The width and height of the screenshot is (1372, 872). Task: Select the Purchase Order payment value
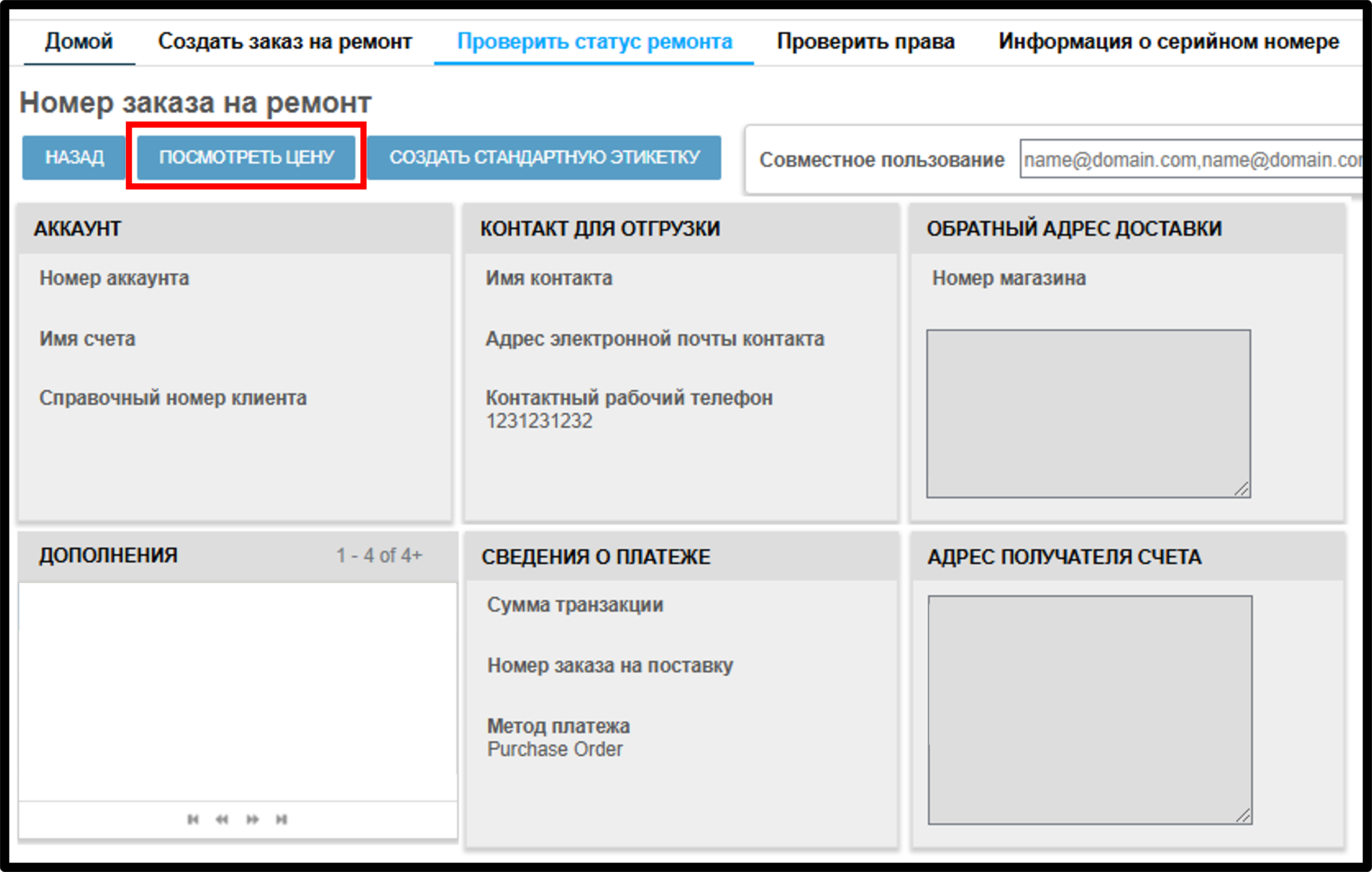(x=555, y=750)
